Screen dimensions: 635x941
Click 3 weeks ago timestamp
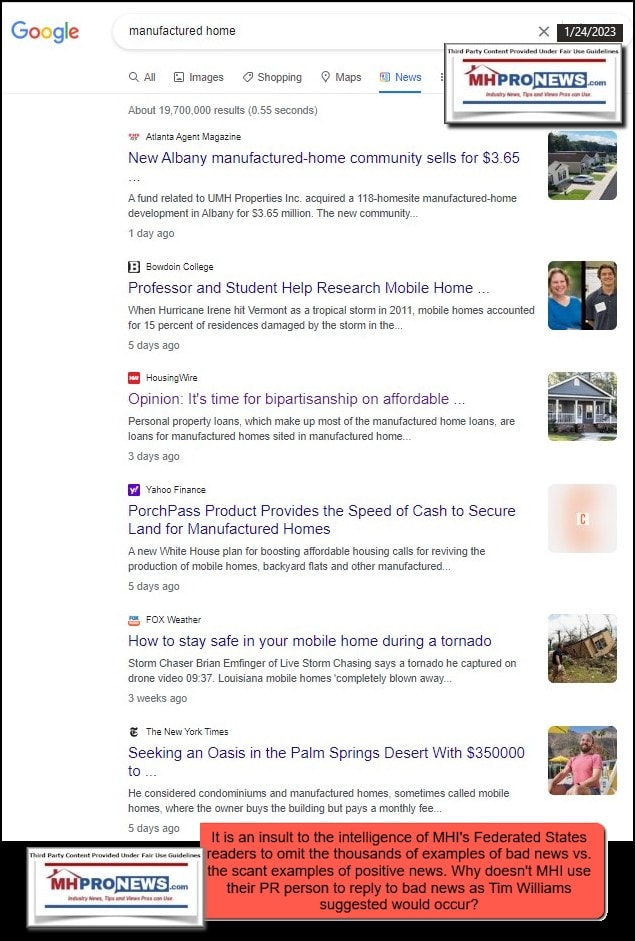click(157, 698)
